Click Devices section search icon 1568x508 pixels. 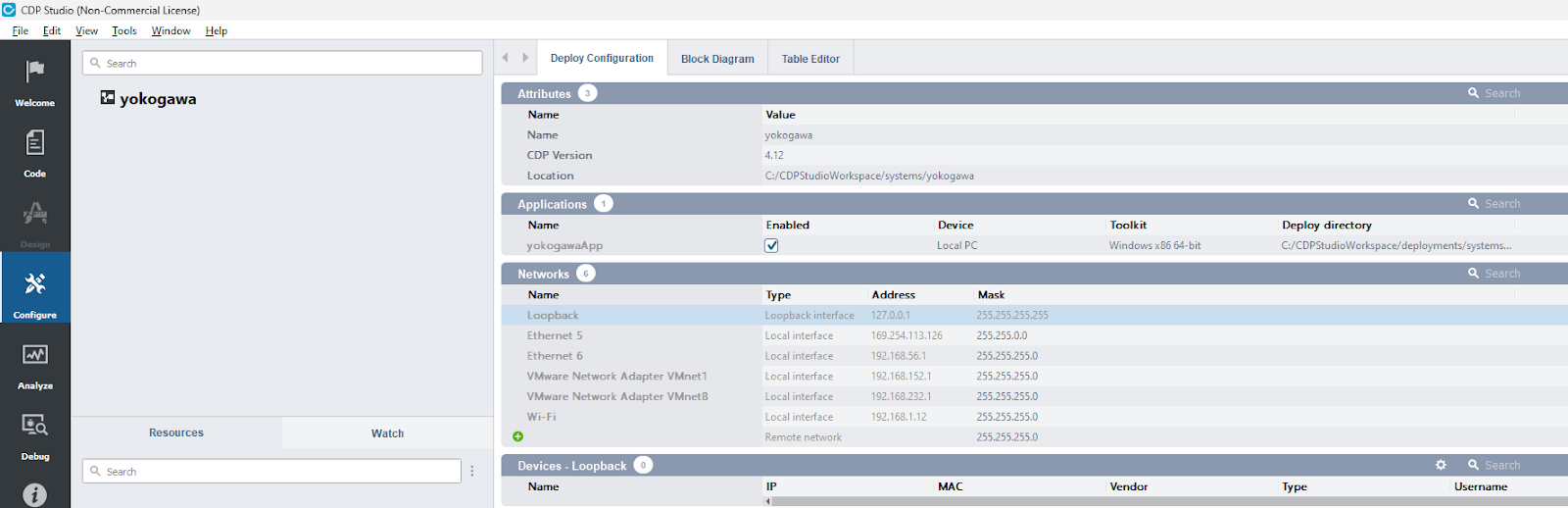(x=1473, y=465)
